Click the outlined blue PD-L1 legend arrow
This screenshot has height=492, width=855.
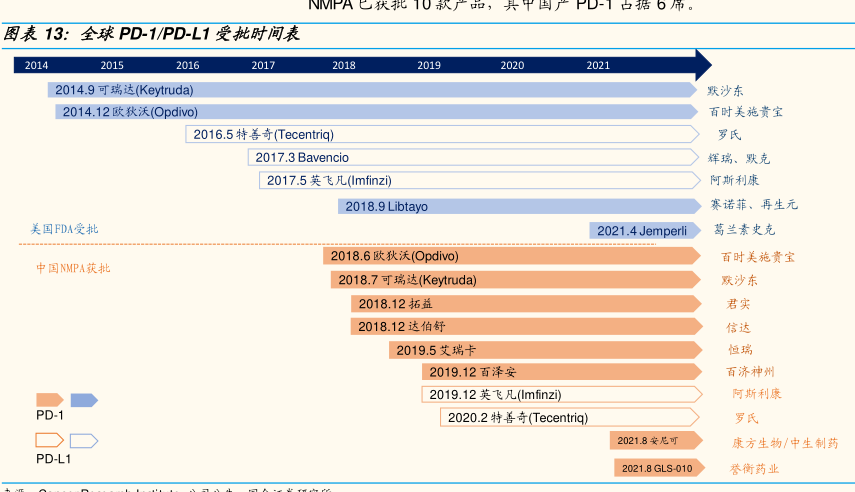(83, 440)
